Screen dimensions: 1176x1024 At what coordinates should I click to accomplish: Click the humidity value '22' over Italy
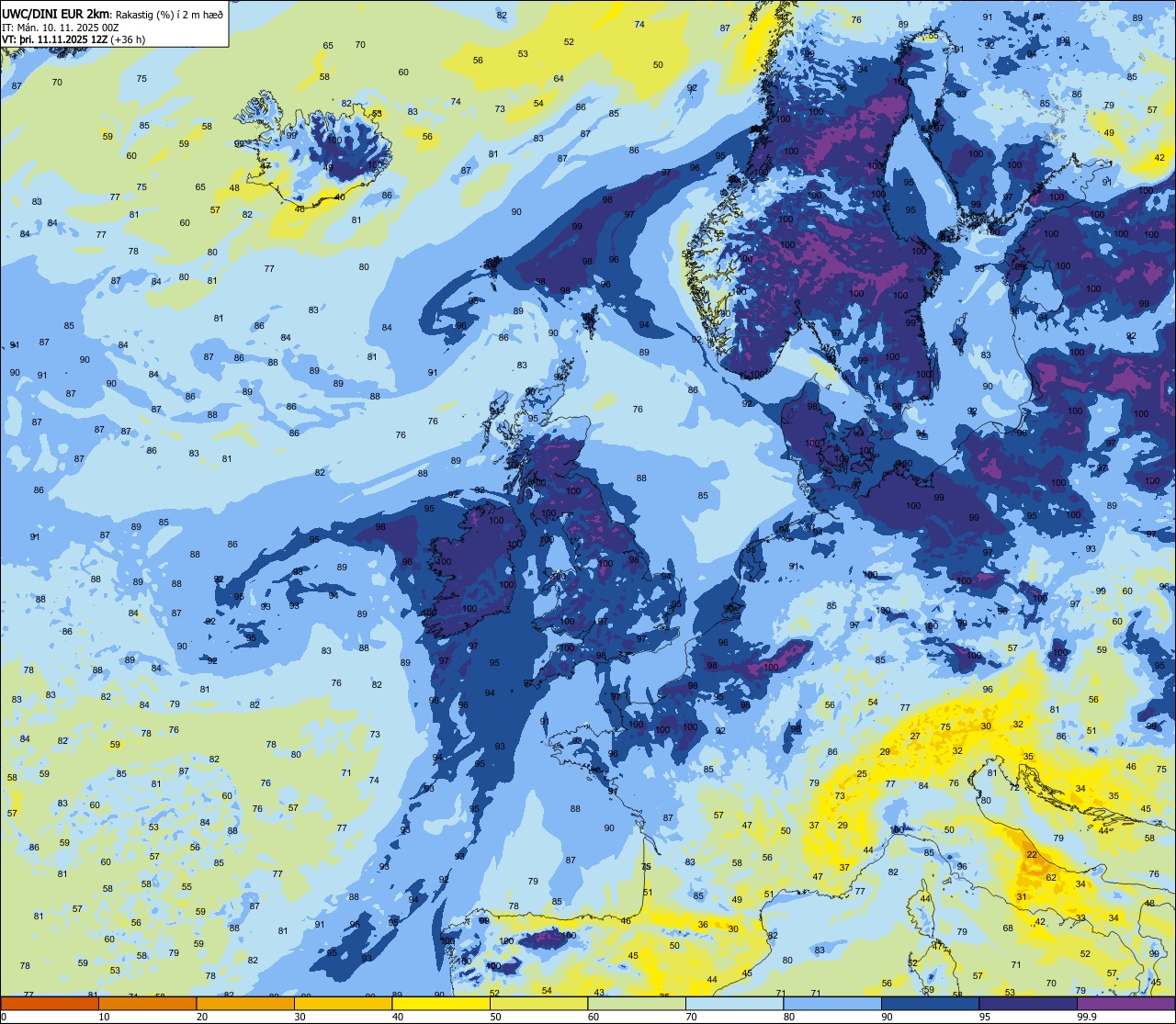[1032, 855]
